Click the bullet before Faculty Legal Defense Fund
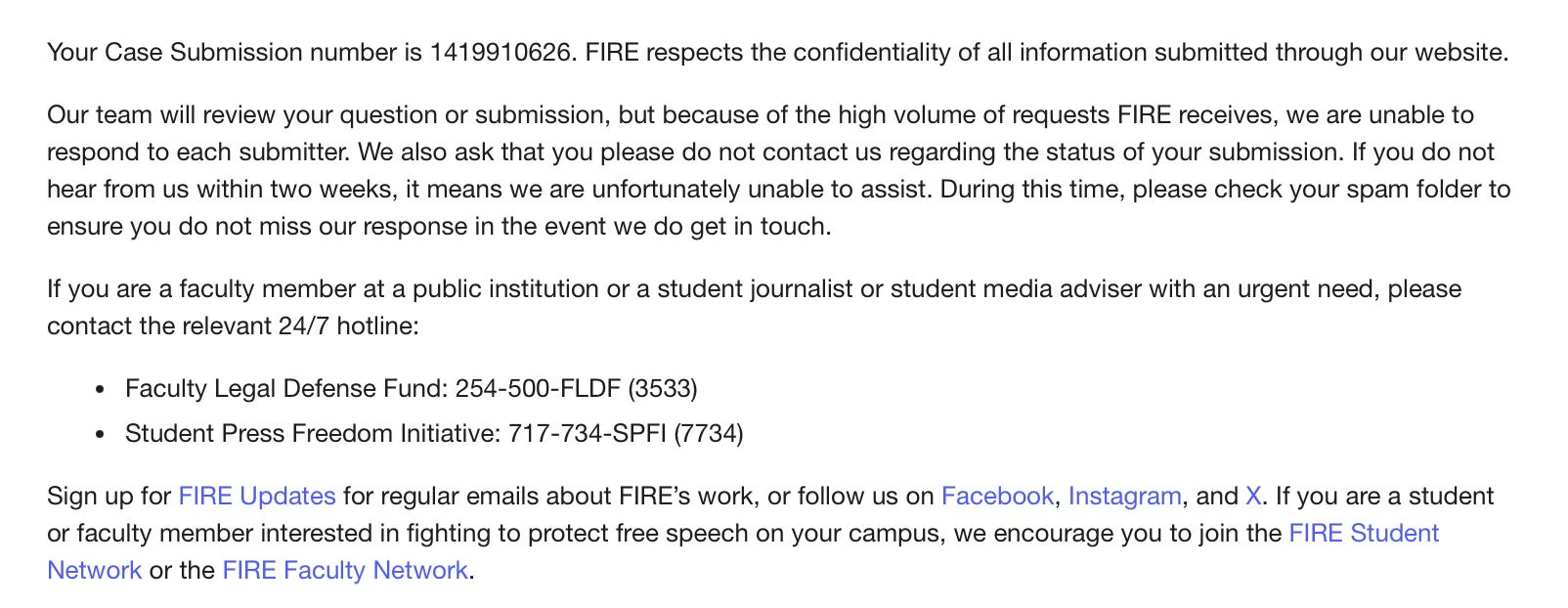The width and height of the screenshot is (1568, 608). pos(100,390)
